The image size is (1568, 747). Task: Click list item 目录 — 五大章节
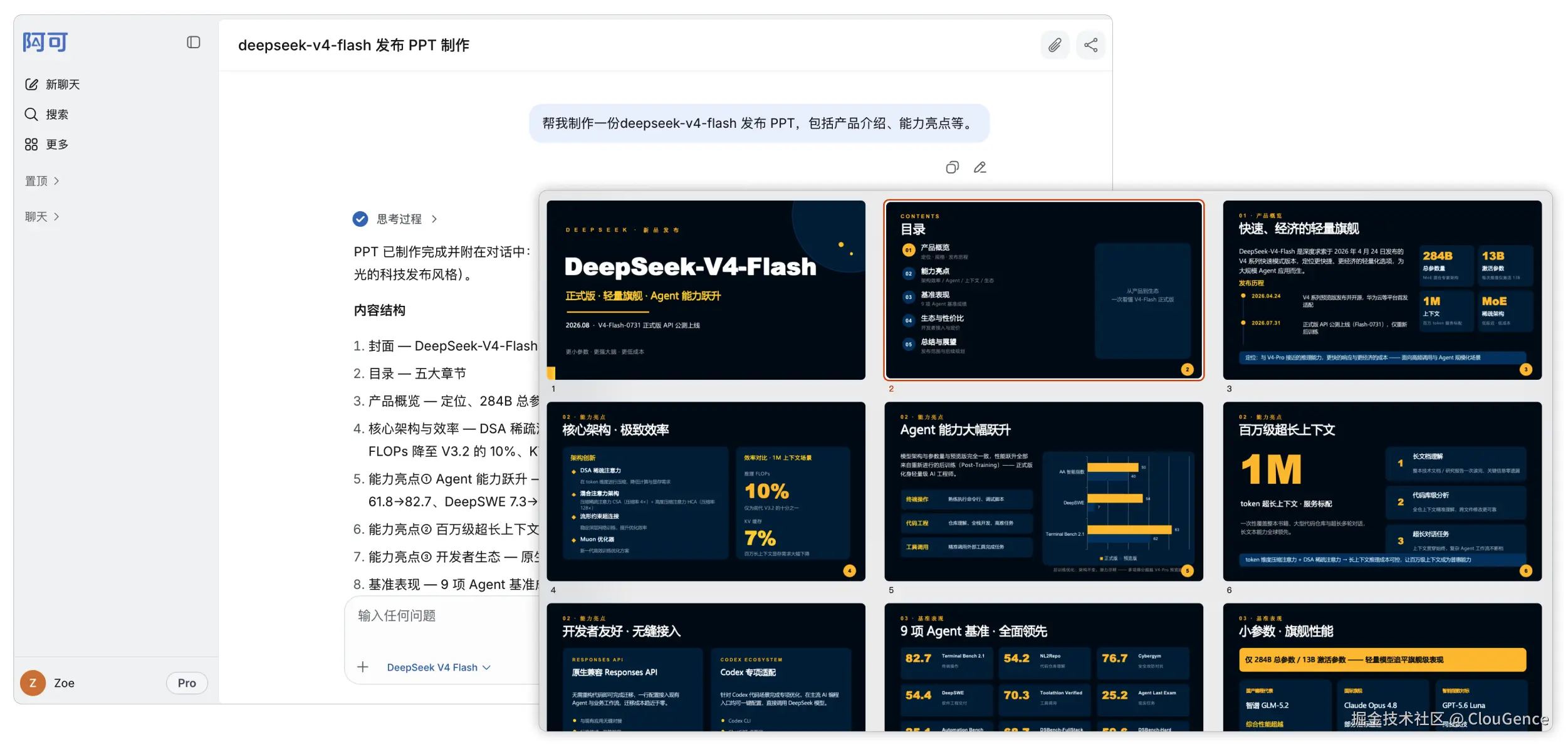[x=410, y=373]
